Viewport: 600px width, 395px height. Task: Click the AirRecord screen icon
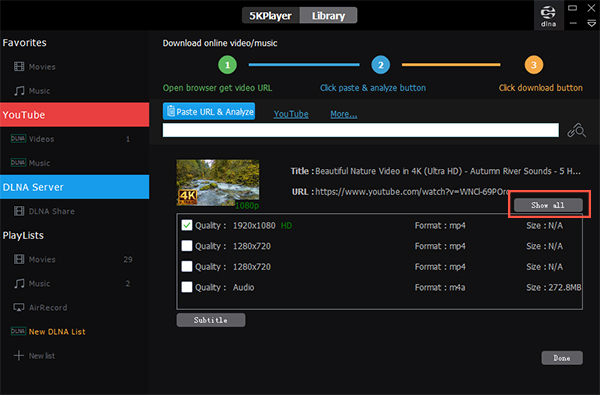tap(19, 307)
